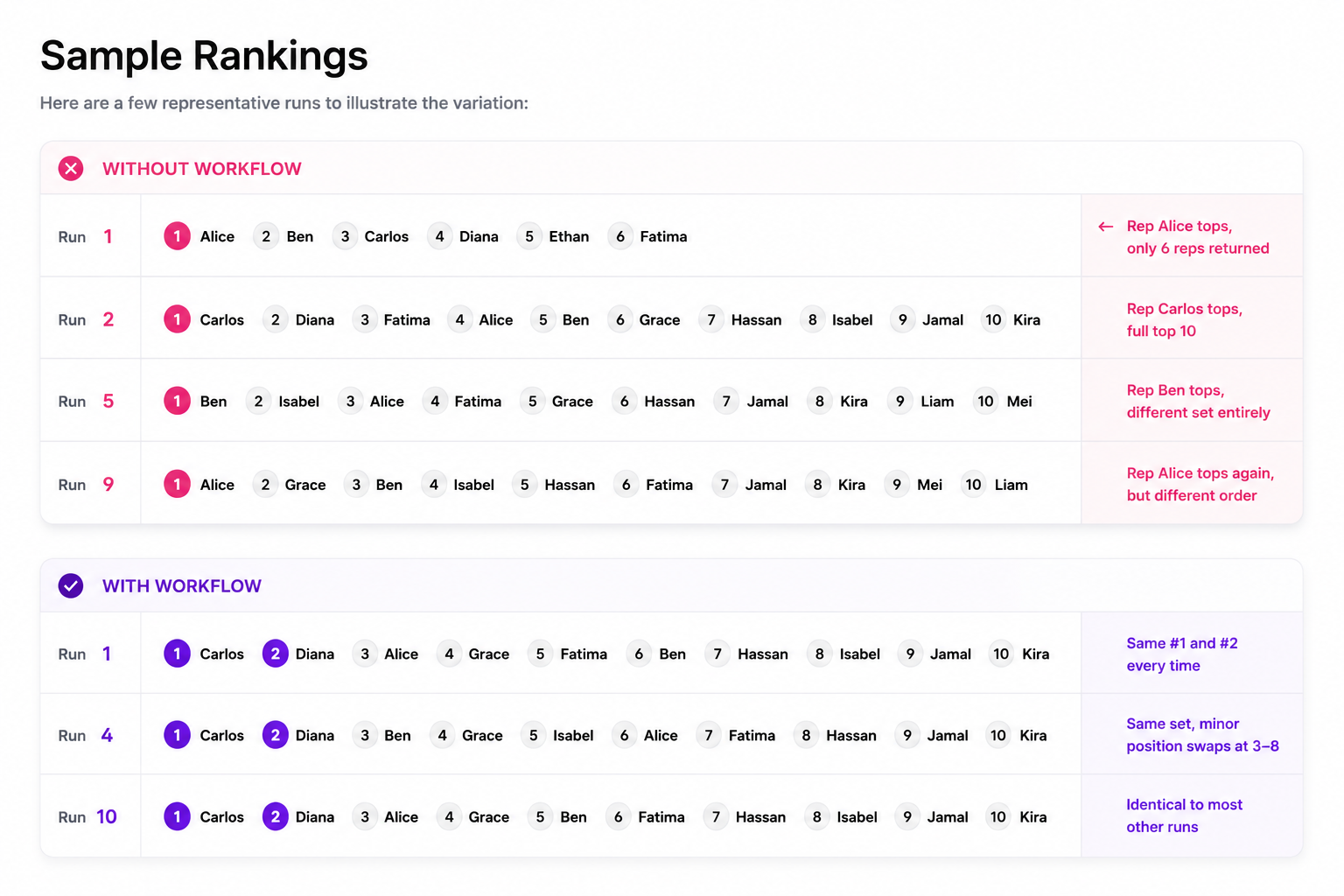
Task: Click the purple rank 1 badge for Carlos in Run 10
Action: pos(178,816)
